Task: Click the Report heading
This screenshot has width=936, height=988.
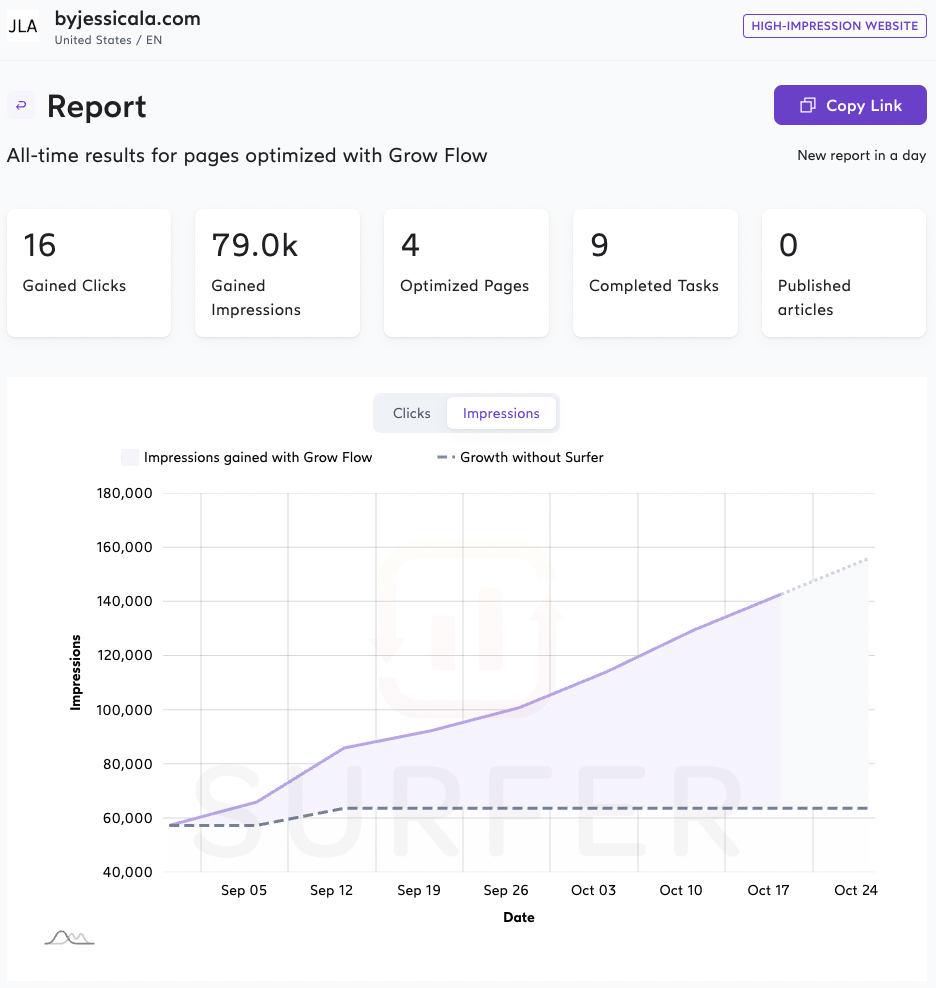Action: pyautogui.click(x=96, y=106)
